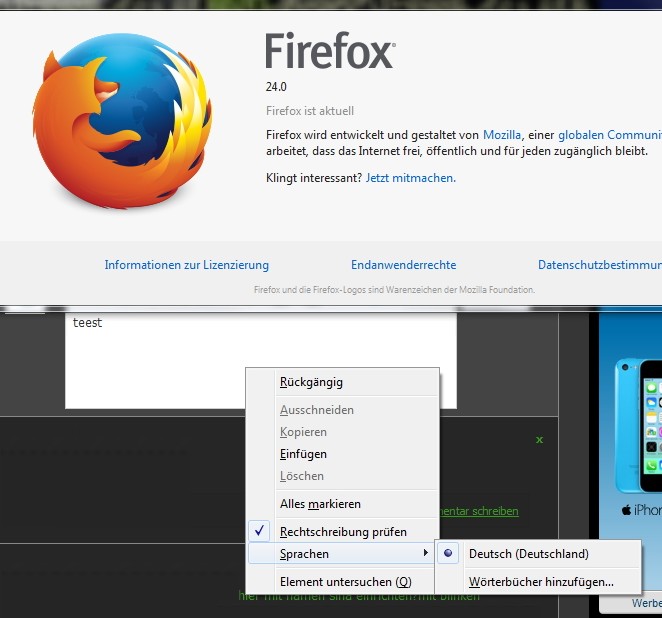Click 'Jetzt mitmachen.' link
Viewport: 662px width, 618px height.
point(410,178)
